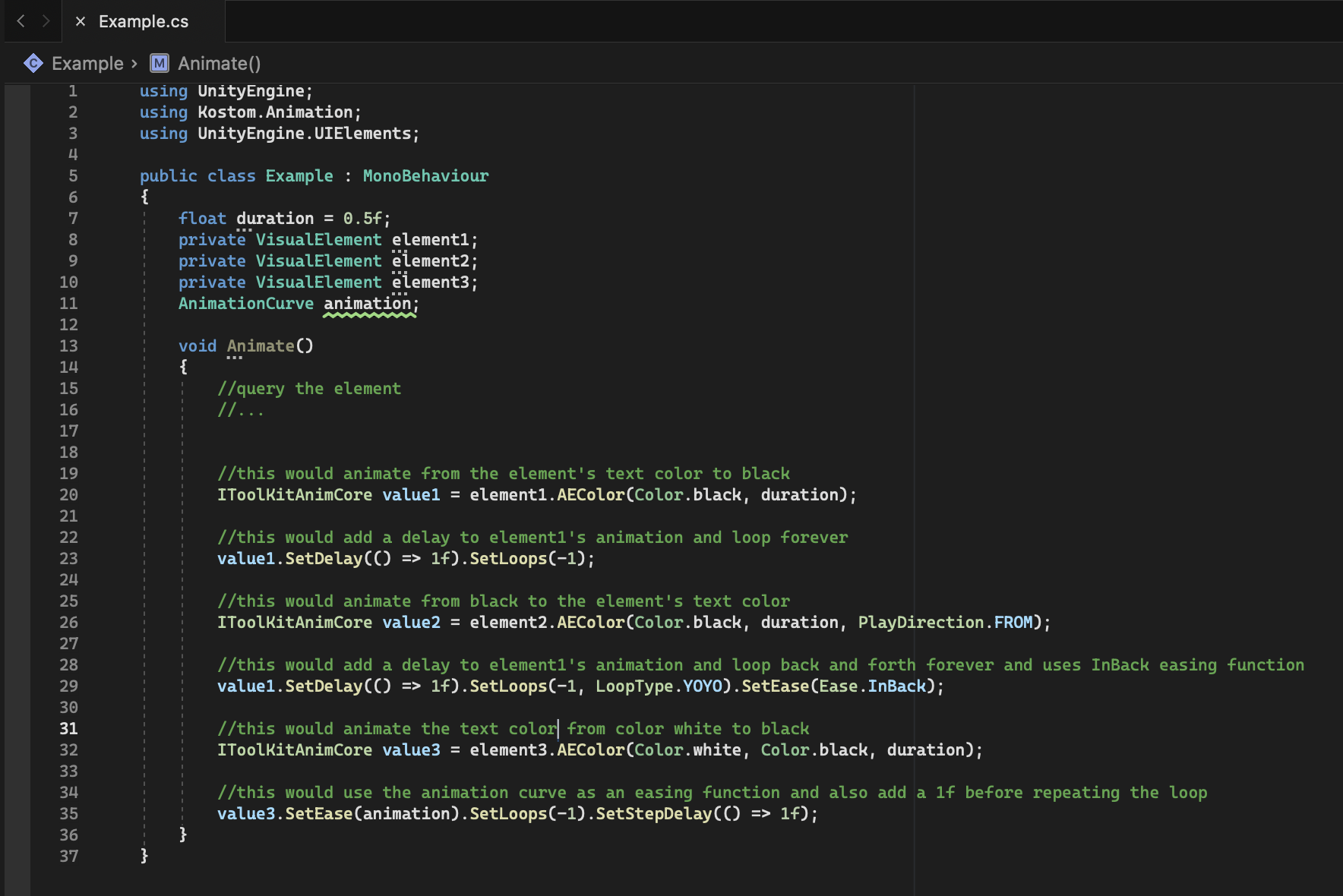The width and height of the screenshot is (1343, 896).
Task: Click line number 13 in the gutter
Action: point(68,345)
